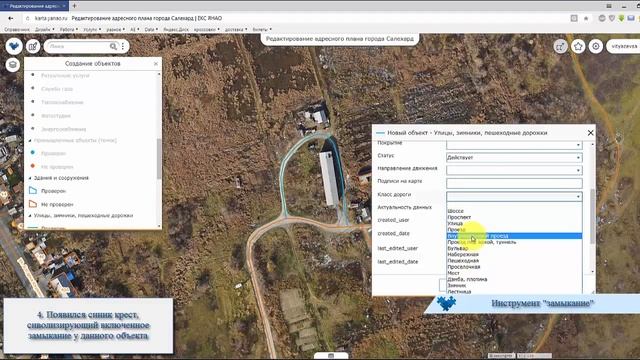Choose 'Улица' from the road class list

(x=455, y=223)
